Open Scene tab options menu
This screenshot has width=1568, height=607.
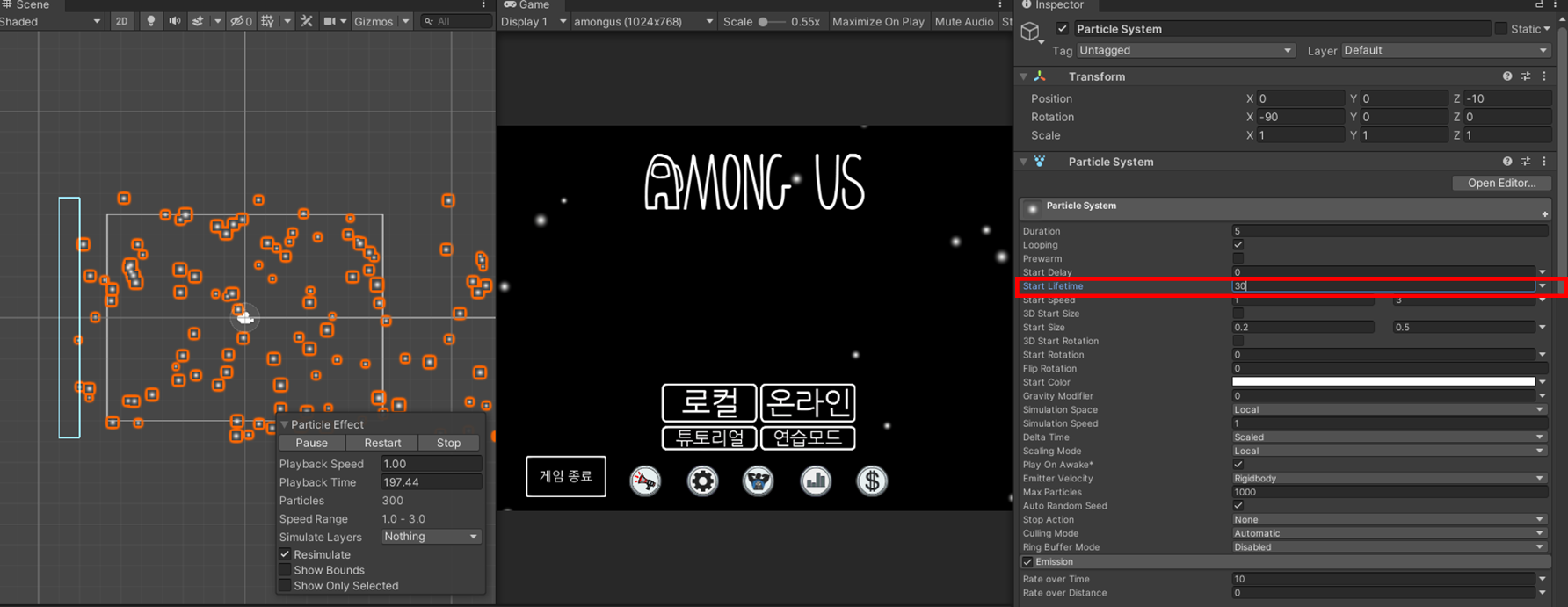(483, 4)
